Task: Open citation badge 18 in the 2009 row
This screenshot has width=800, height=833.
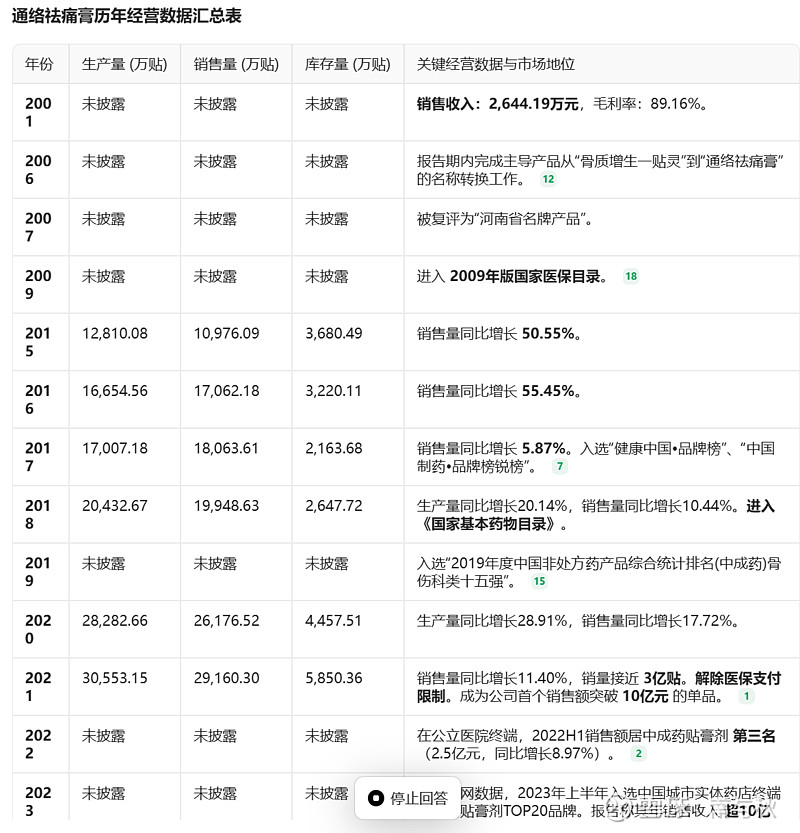Action: click(x=631, y=276)
